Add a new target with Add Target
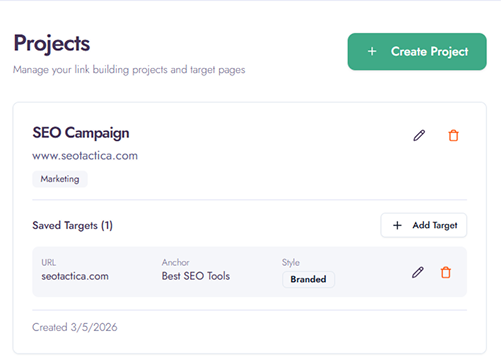The width and height of the screenshot is (501, 364). coord(424,225)
